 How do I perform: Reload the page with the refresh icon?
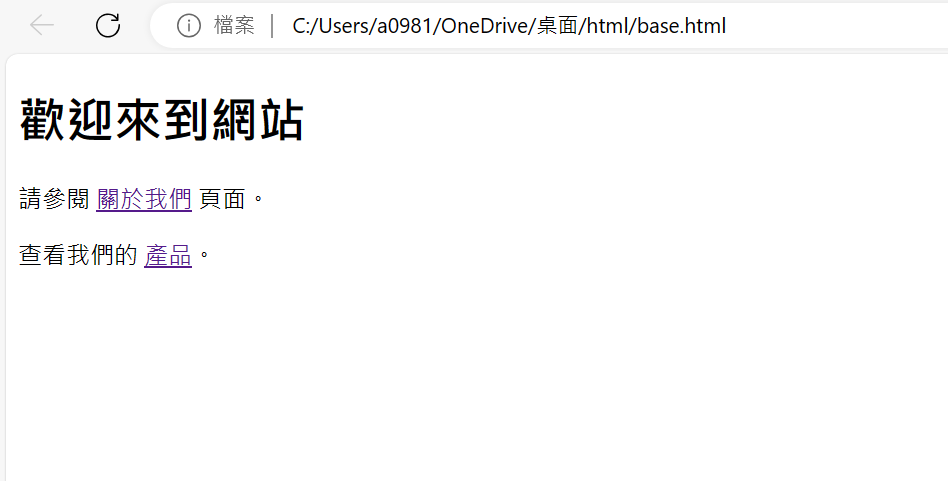(x=108, y=25)
